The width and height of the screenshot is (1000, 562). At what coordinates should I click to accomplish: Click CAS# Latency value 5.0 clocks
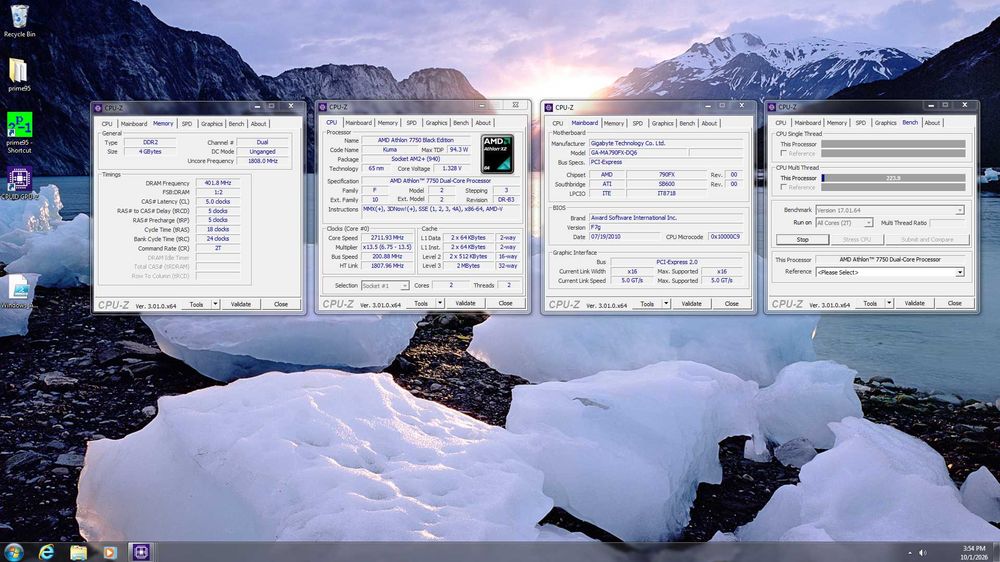click(x=217, y=202)
